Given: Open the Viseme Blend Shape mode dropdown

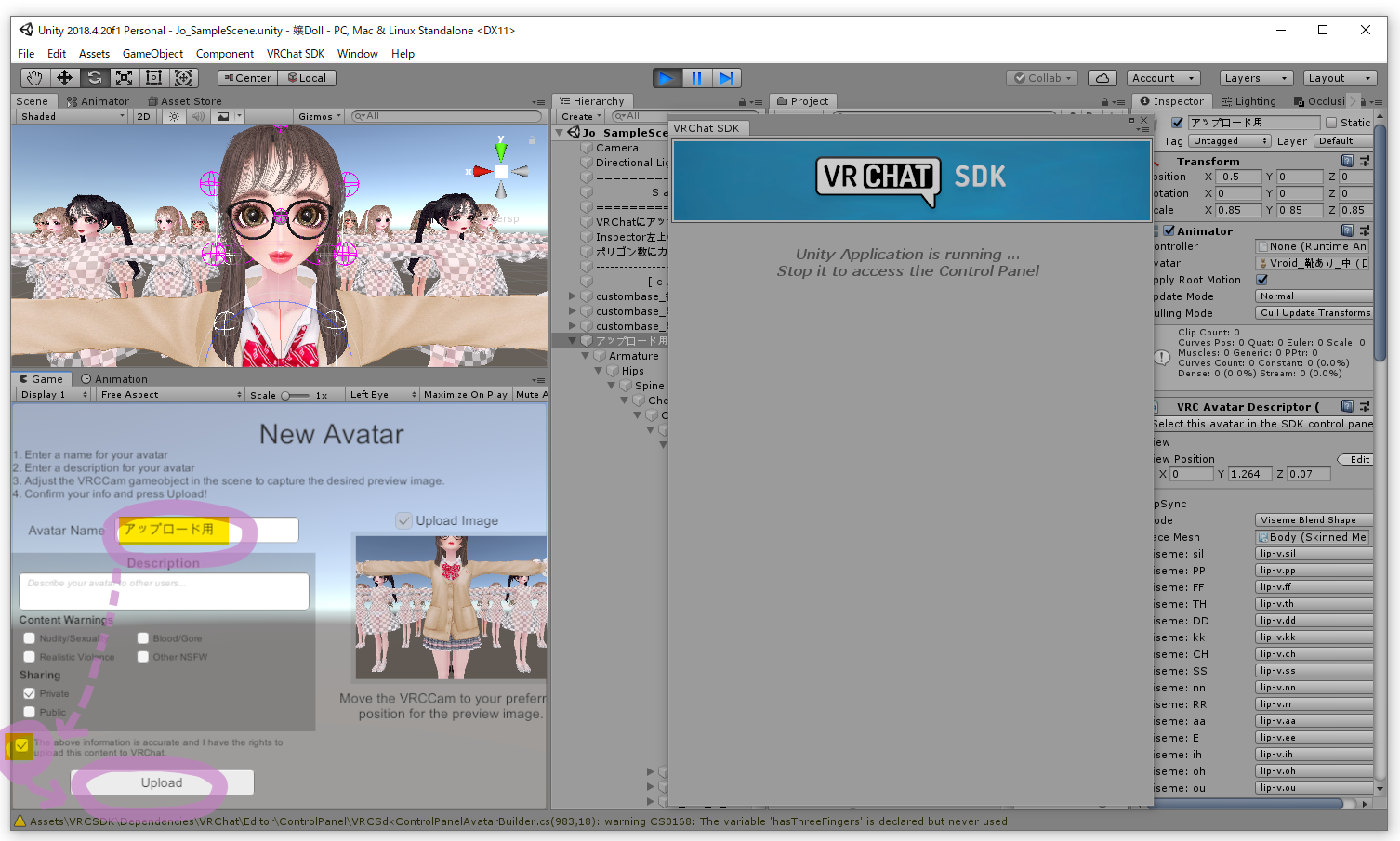Looking at the screenshot, I should (x=1314, y=520).
